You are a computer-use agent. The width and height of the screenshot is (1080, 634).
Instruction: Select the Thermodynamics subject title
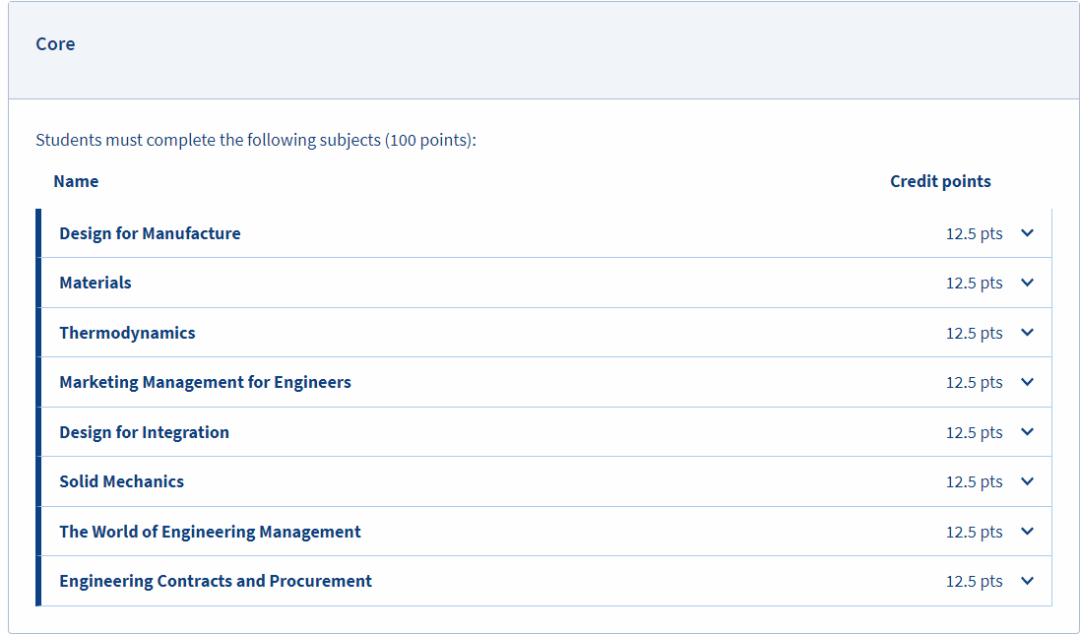coord(127,333)
